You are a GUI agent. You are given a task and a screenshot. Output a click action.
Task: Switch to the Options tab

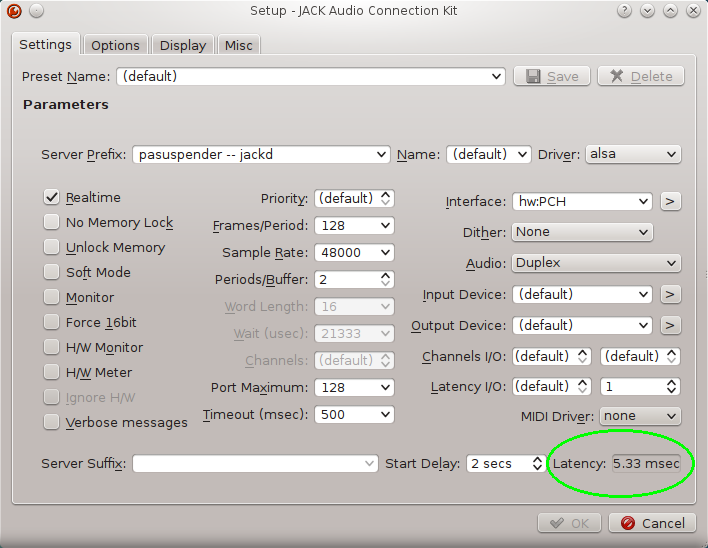click(115, 45)
